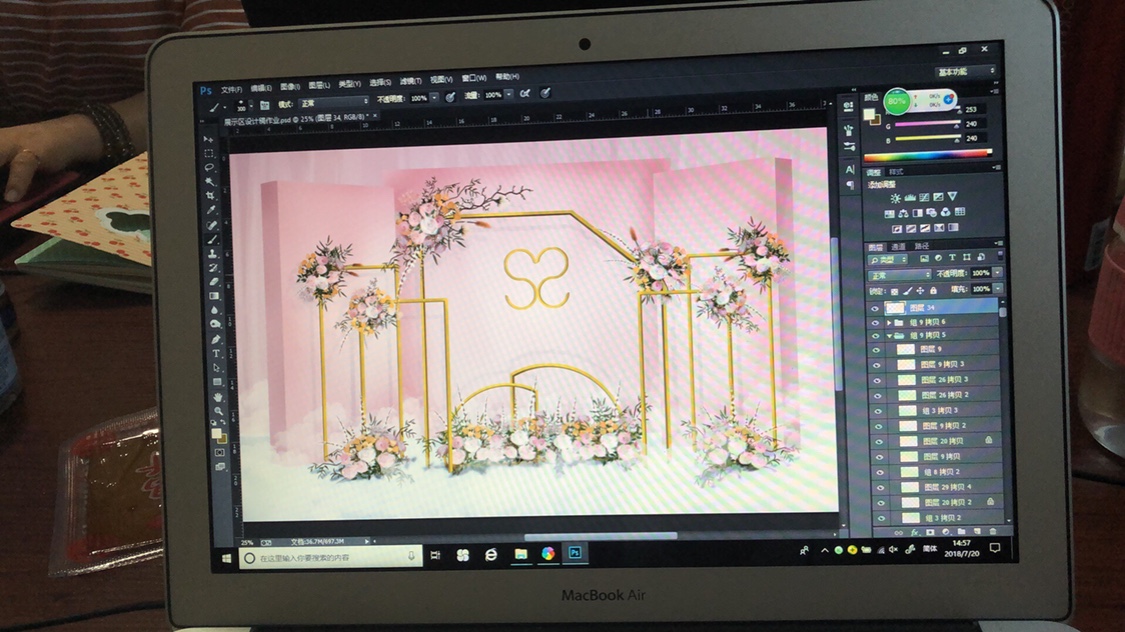Select the Rectangular Marquee tool

[208, 153]
